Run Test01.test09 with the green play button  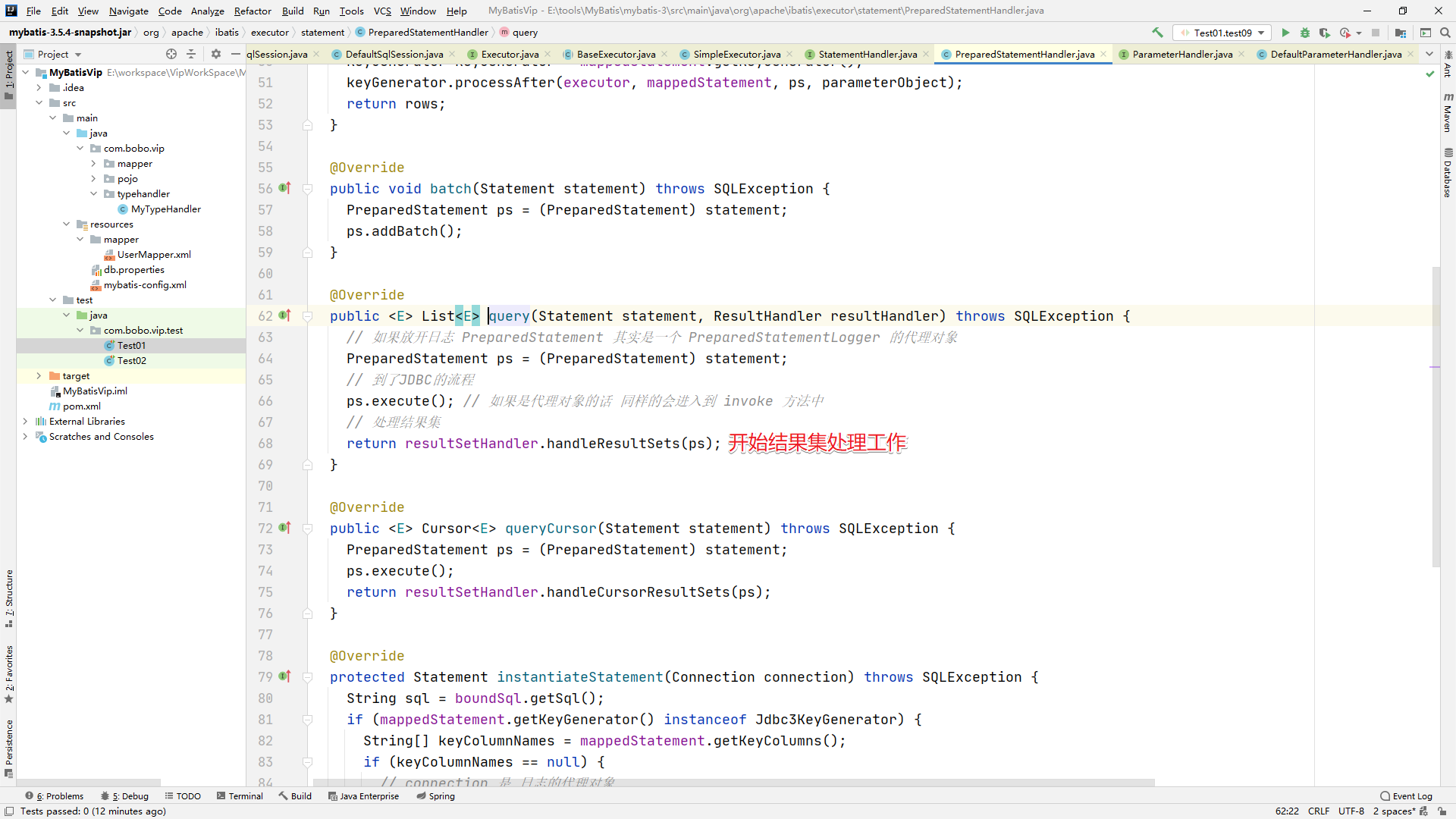point(1285,33)
